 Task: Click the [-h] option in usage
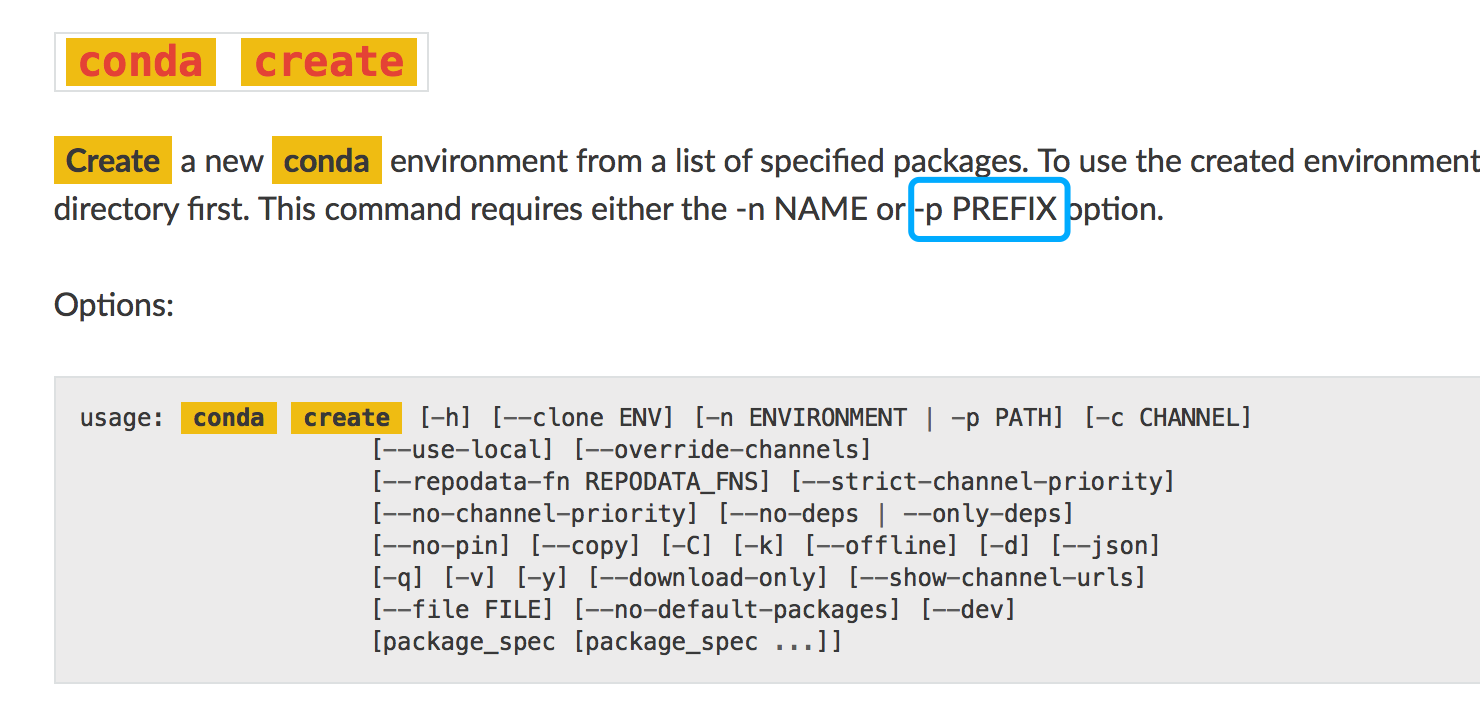pyautogui.click(x=446, y=417)
